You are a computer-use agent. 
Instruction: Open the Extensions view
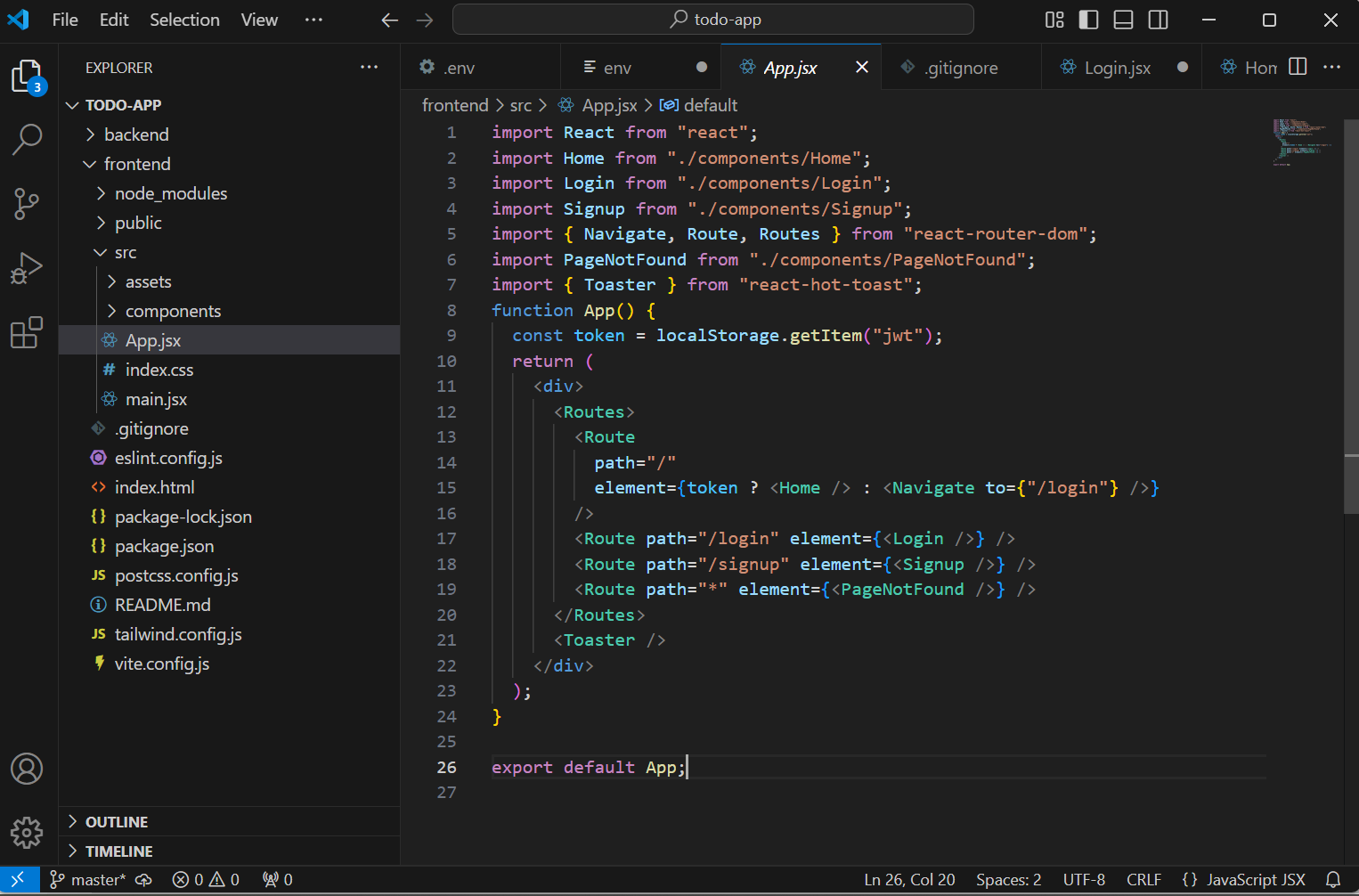[27, 332]
